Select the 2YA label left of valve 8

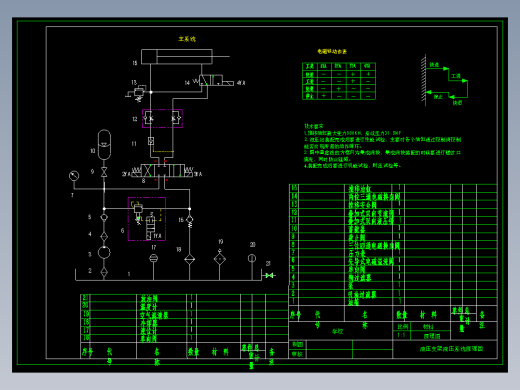[126, 174]
